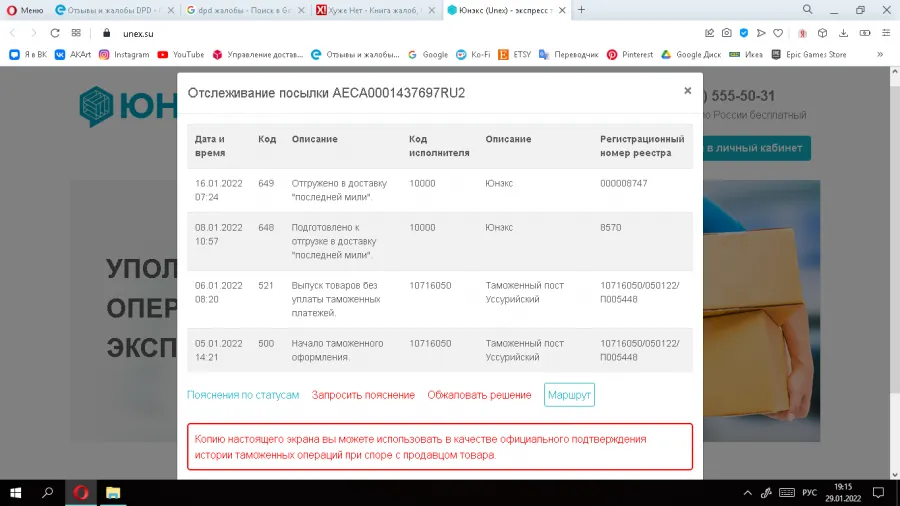Click the My Flow send arrow icon
The image size is (900, 506).
coord(761,33)
